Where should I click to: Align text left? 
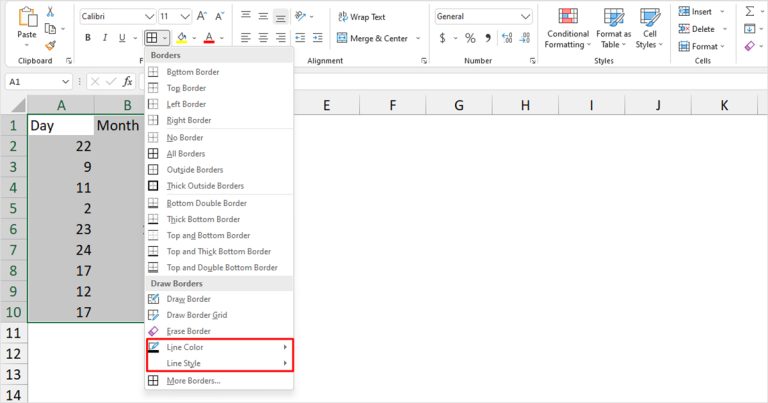246,38
